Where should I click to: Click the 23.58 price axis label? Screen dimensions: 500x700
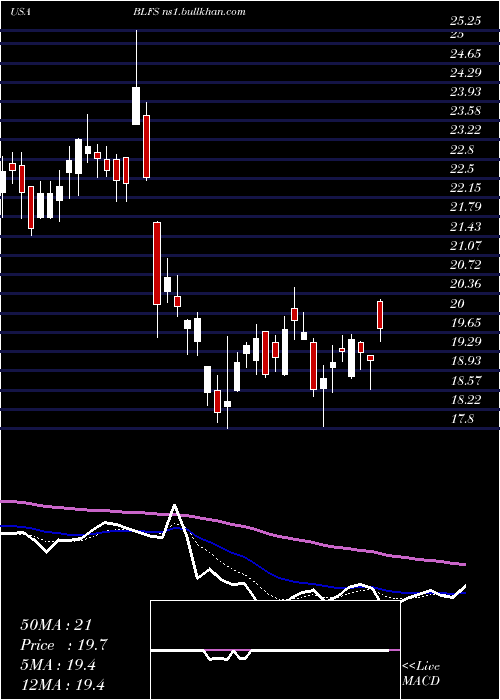(466, 111)
